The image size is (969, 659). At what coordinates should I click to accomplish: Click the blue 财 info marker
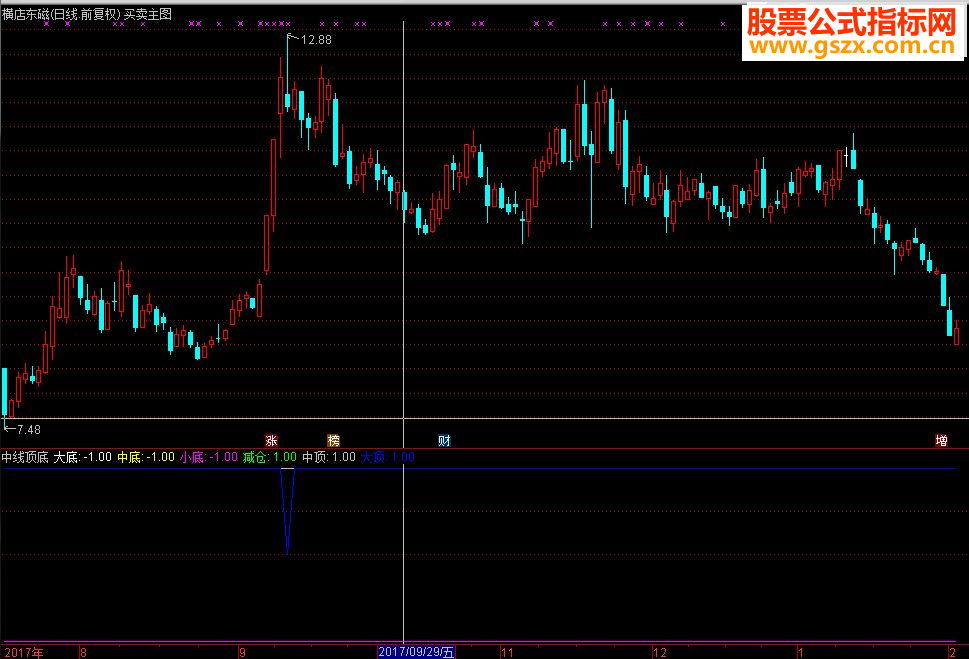(444, 441)
